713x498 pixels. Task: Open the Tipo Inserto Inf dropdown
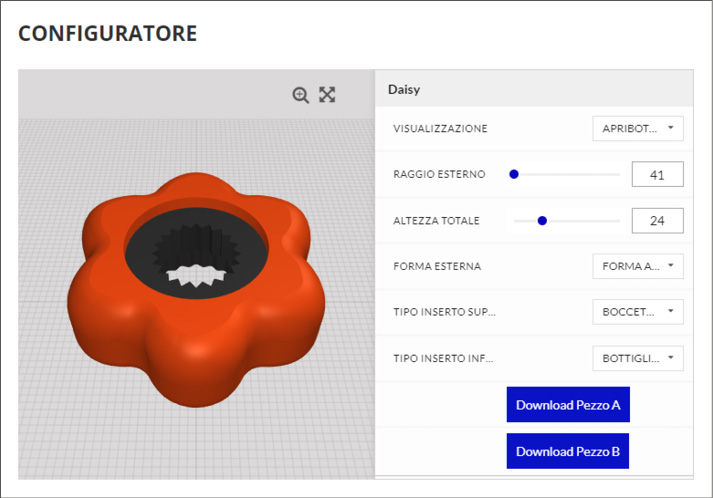click(x=638, y=358)
